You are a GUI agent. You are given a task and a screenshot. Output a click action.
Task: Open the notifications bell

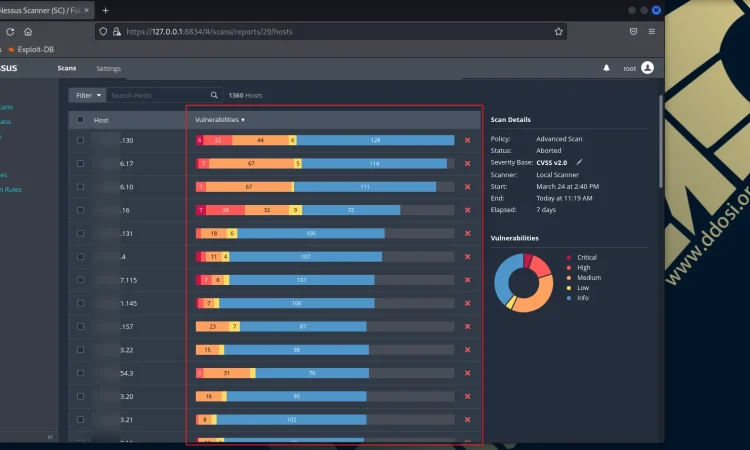coord(606,68)
